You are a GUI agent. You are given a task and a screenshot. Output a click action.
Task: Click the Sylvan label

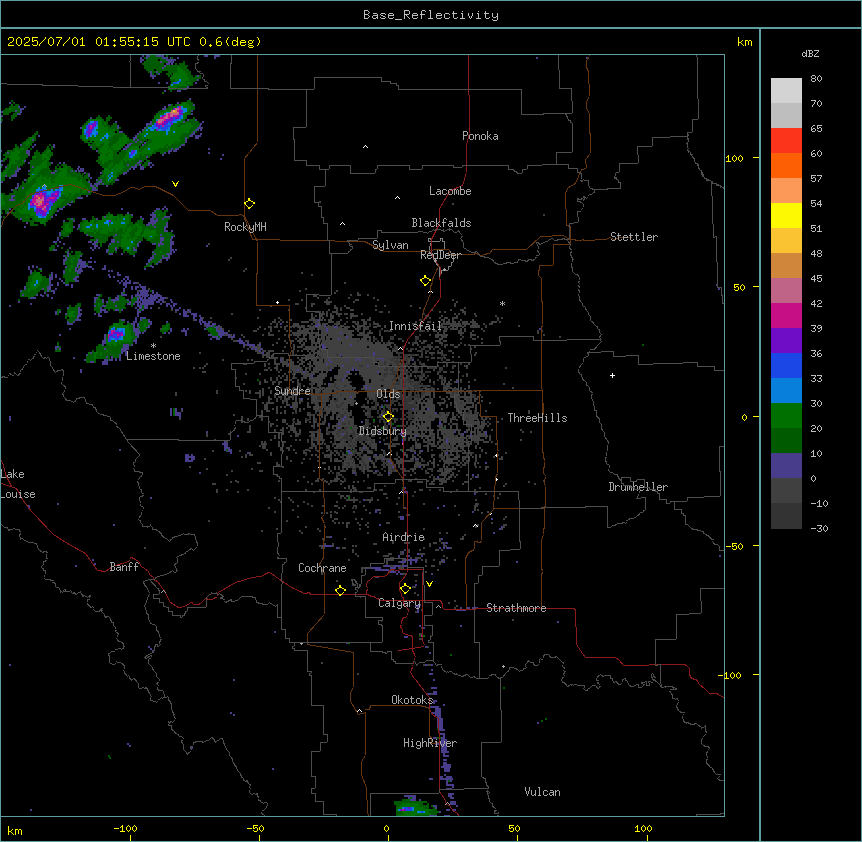click(x=390, y=245)
